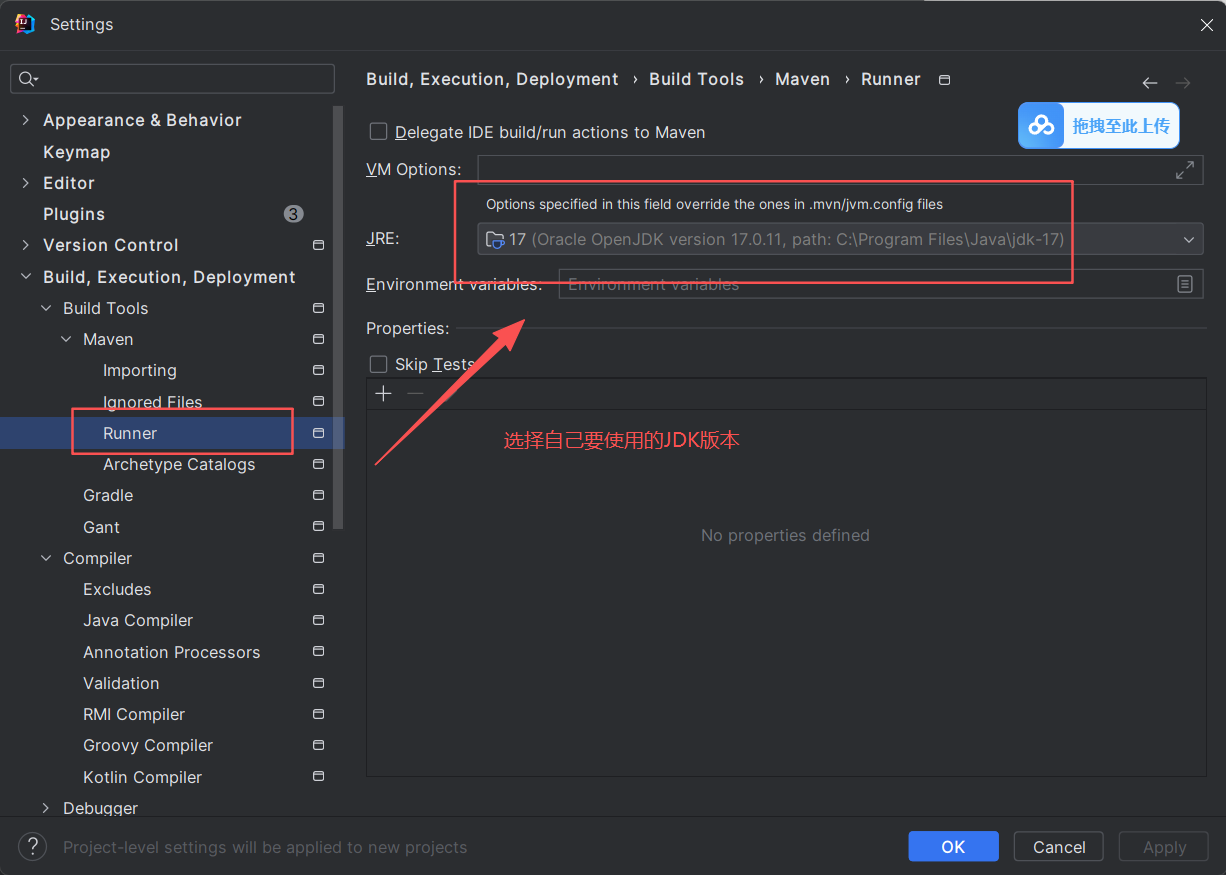Click the project-level icon next to Archetype Catalogs
This screenshot has height=875, width=1226.
[318, 464]
